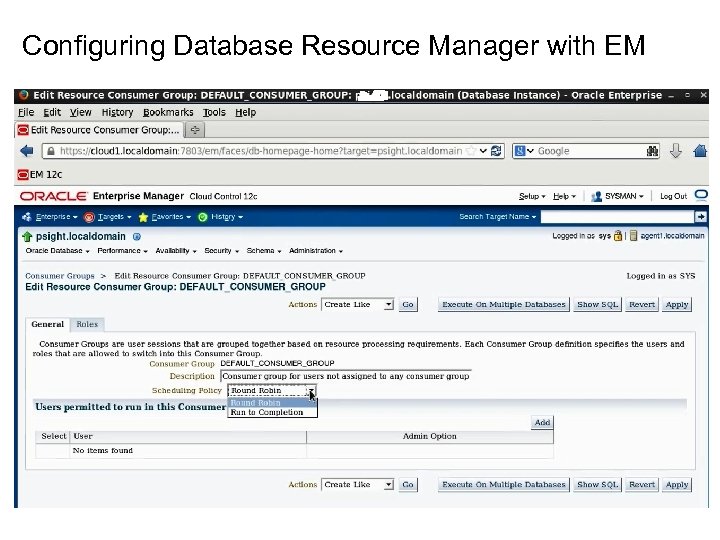Open the browser View menu
Viewport: 720px width, 540px height.
coord(80,112)
